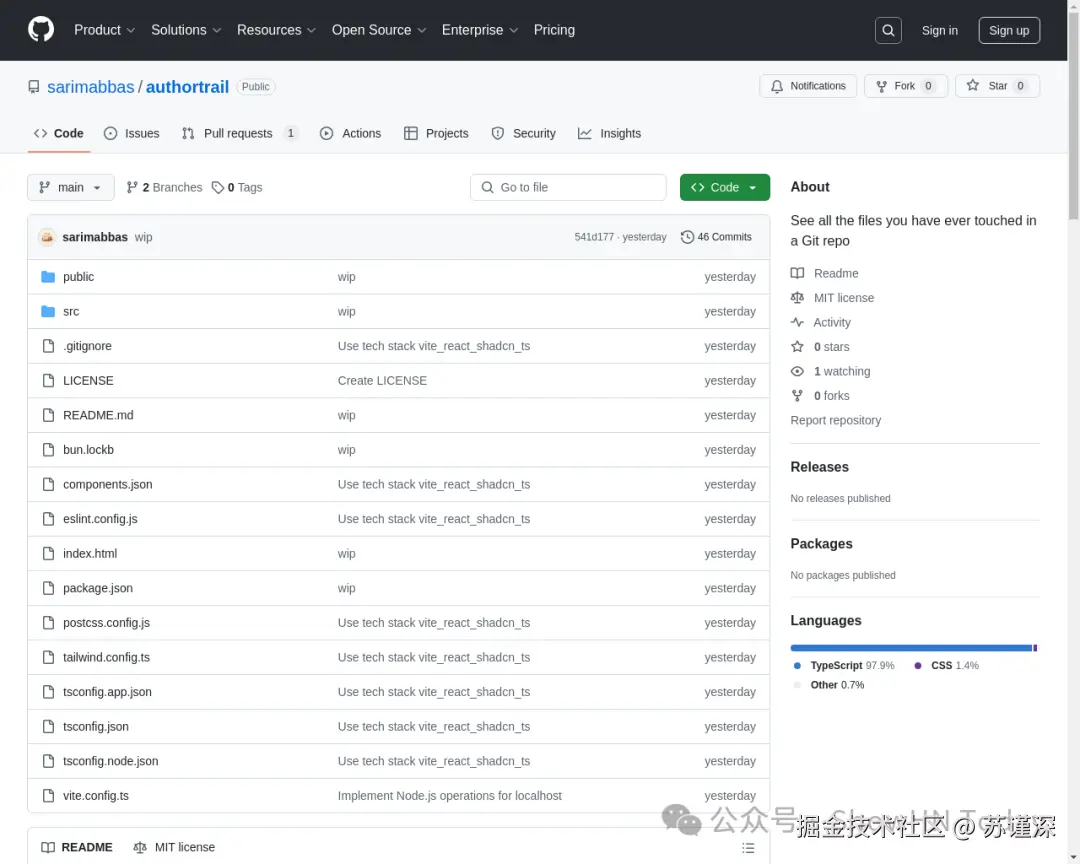Image resolution: width=1080 pixels, height=864 pixels.
Task: Click the Sign up button
Action: click(x=1009, y=30)
